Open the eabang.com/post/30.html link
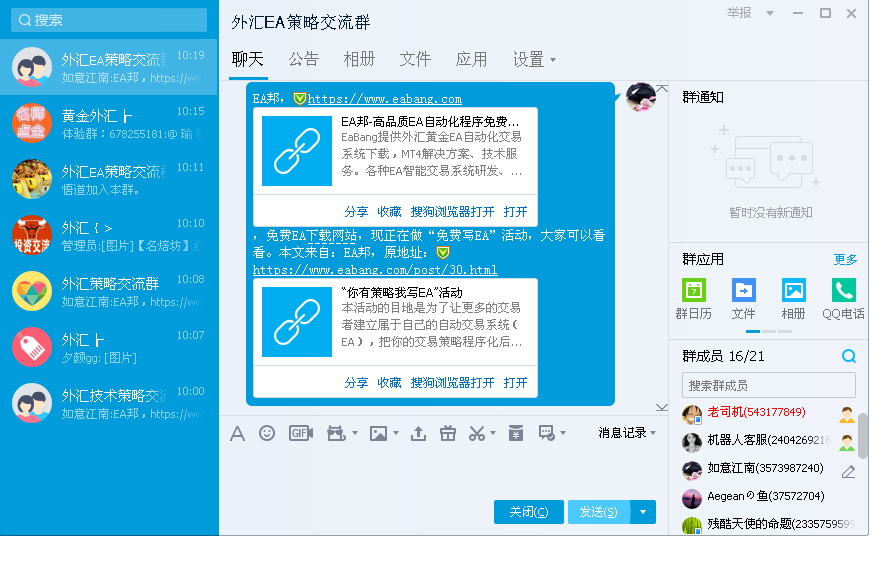Viewport: 890px width, 576px height. [375, 270]
